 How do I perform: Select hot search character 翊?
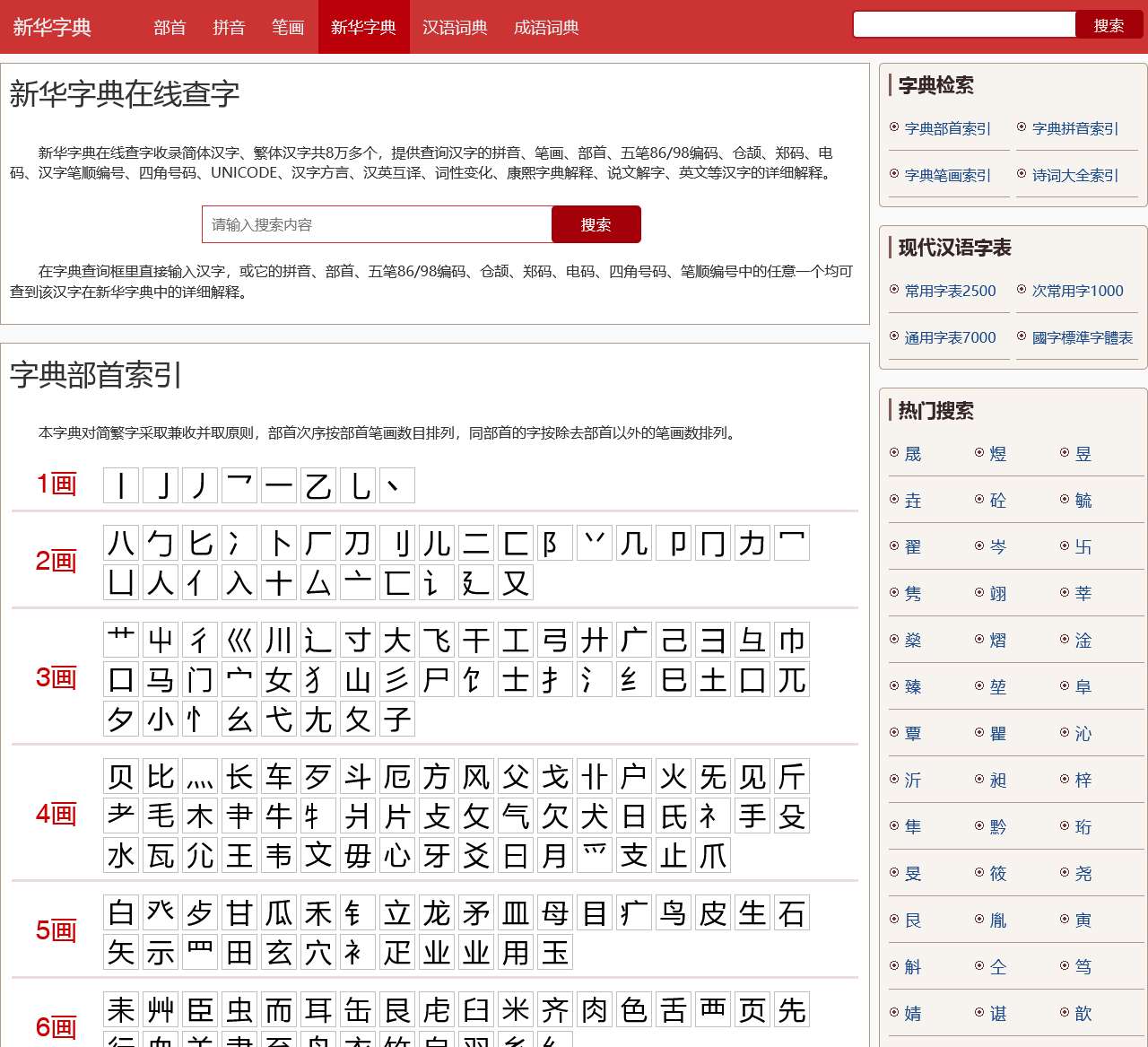tap(998, 594)
